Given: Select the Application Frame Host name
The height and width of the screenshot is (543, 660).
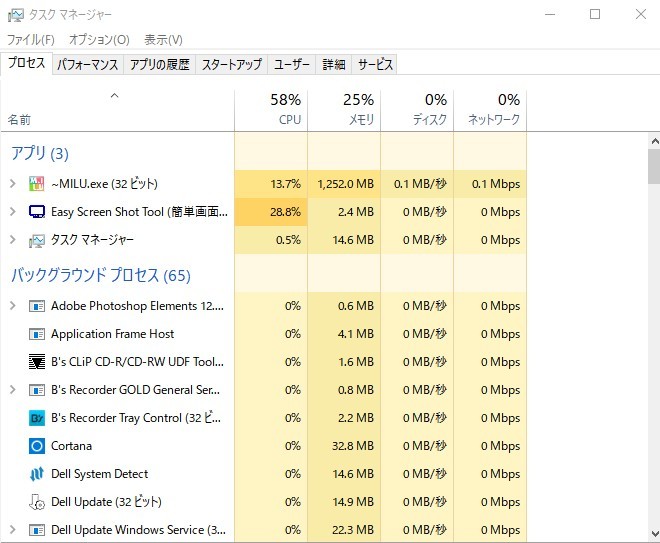Looking at the screenshot, I should 112,334.
